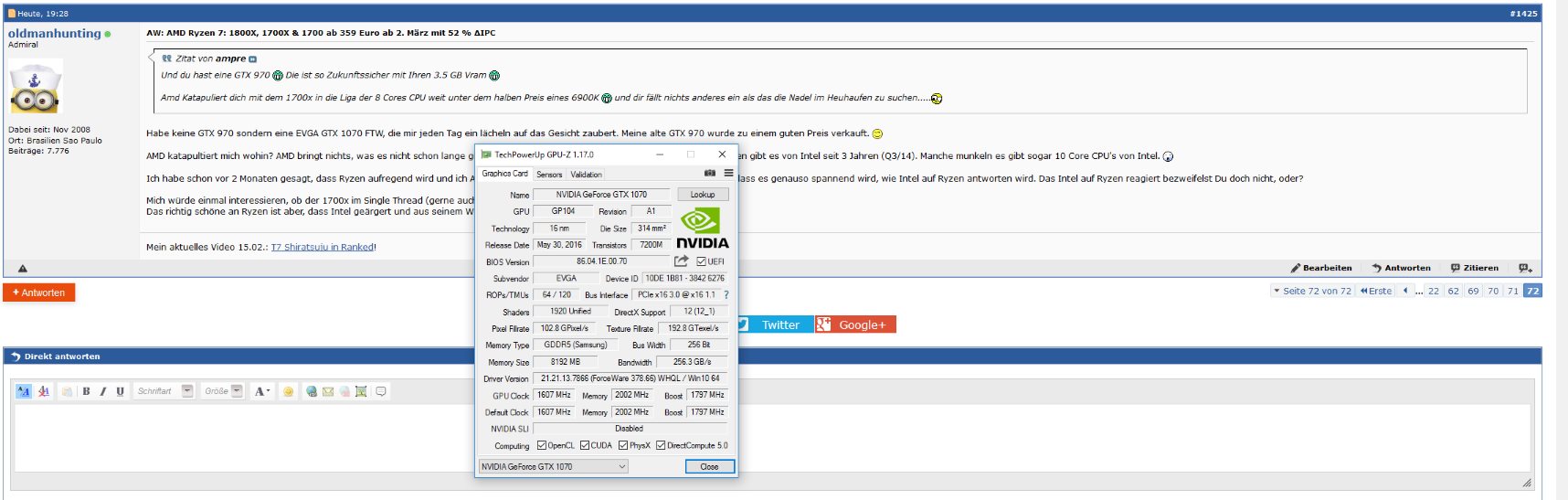Click GPU-Z screenshot camera icon
The height and width of the screenshot is (500, 1568).
710,173
